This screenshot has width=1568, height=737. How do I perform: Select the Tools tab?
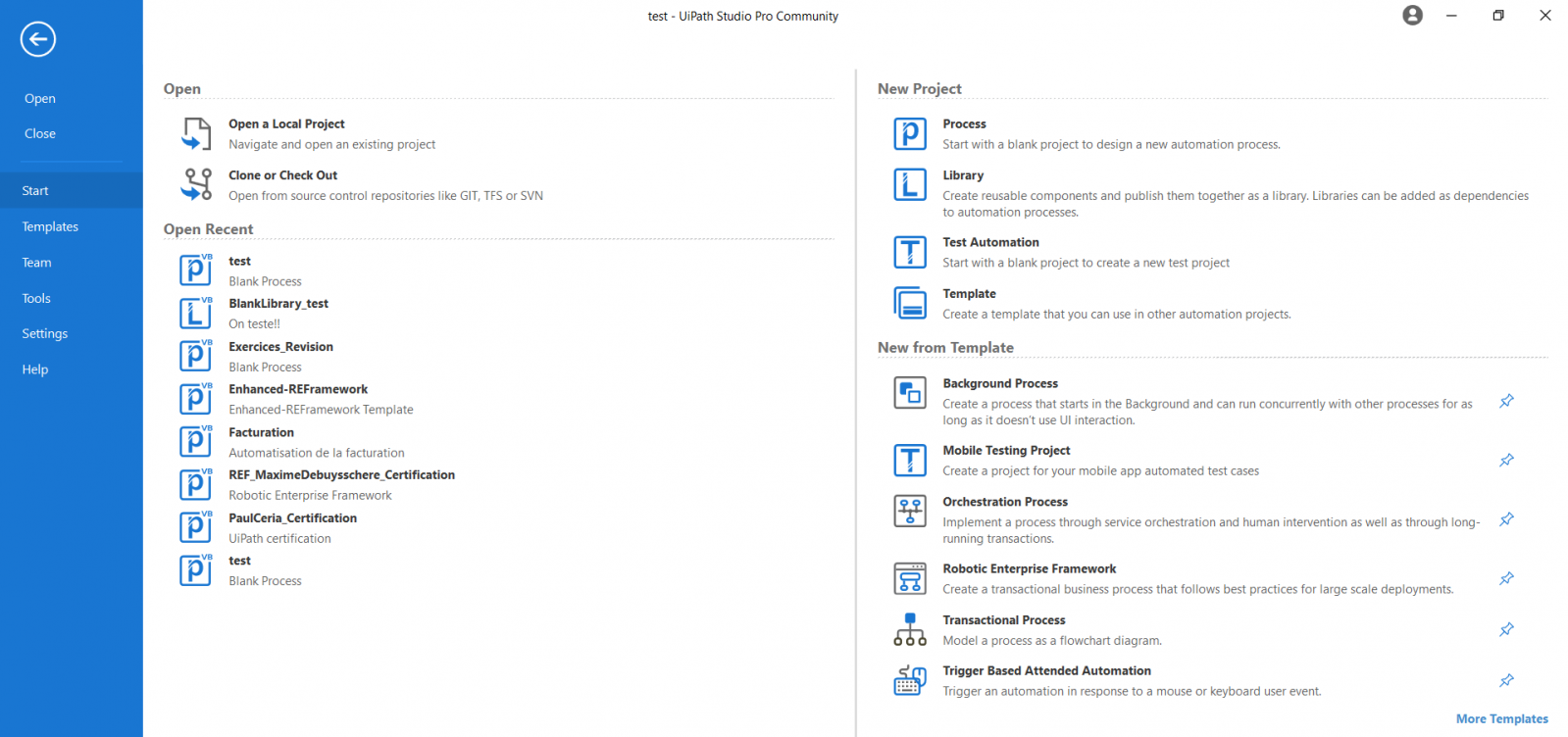click(x=36, y=298)
